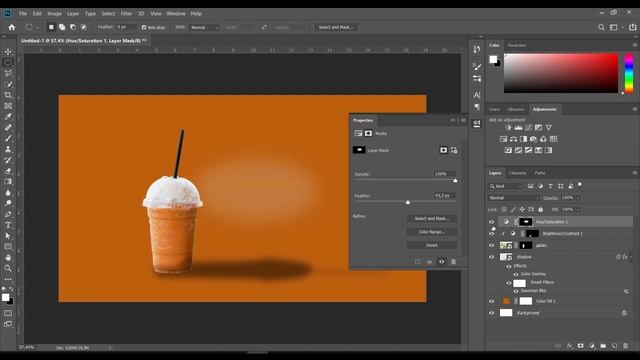Toggle layer filtering switch in Layers panel
This screenshot has width=640, height=360.
click(x=580, y=185)
